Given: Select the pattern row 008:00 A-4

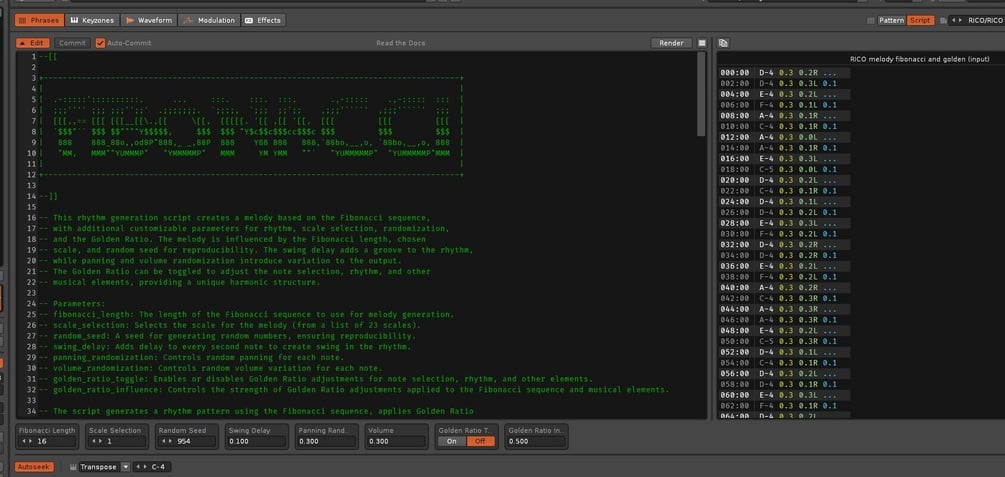Looking at the screenshot, I should pos(785,115).
